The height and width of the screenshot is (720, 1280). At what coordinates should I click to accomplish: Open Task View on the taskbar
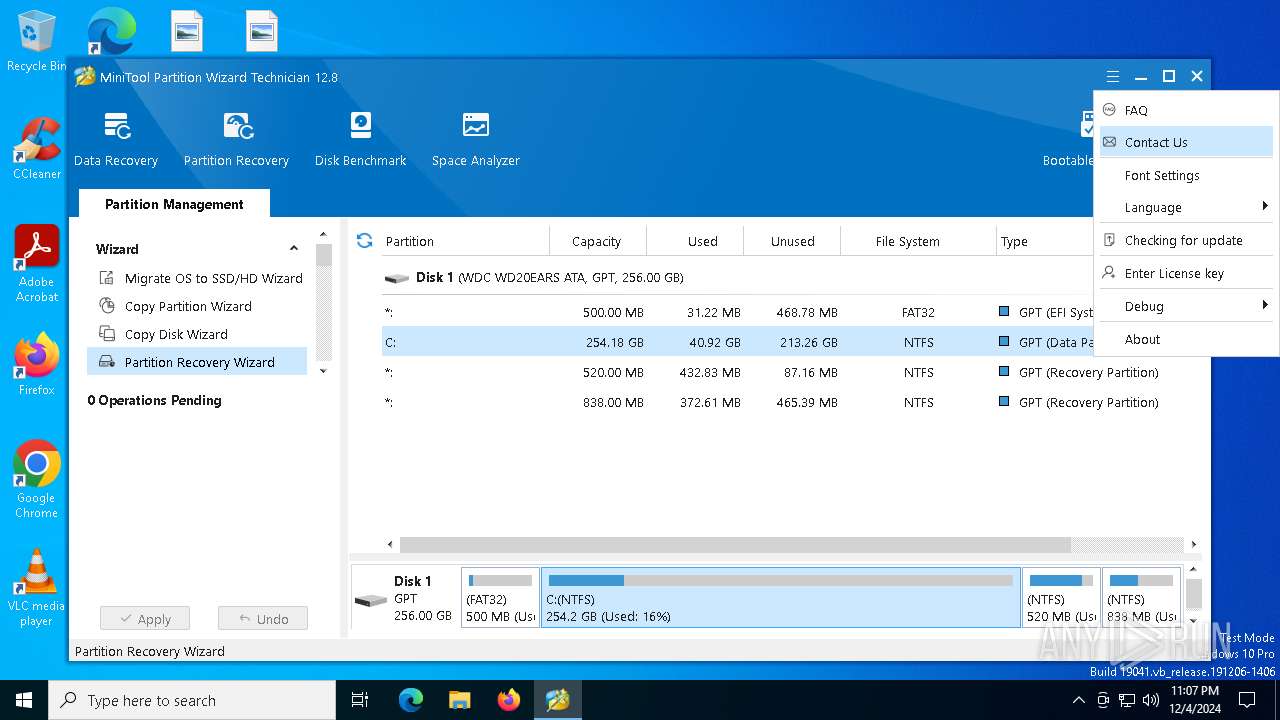tap(360, 700)
